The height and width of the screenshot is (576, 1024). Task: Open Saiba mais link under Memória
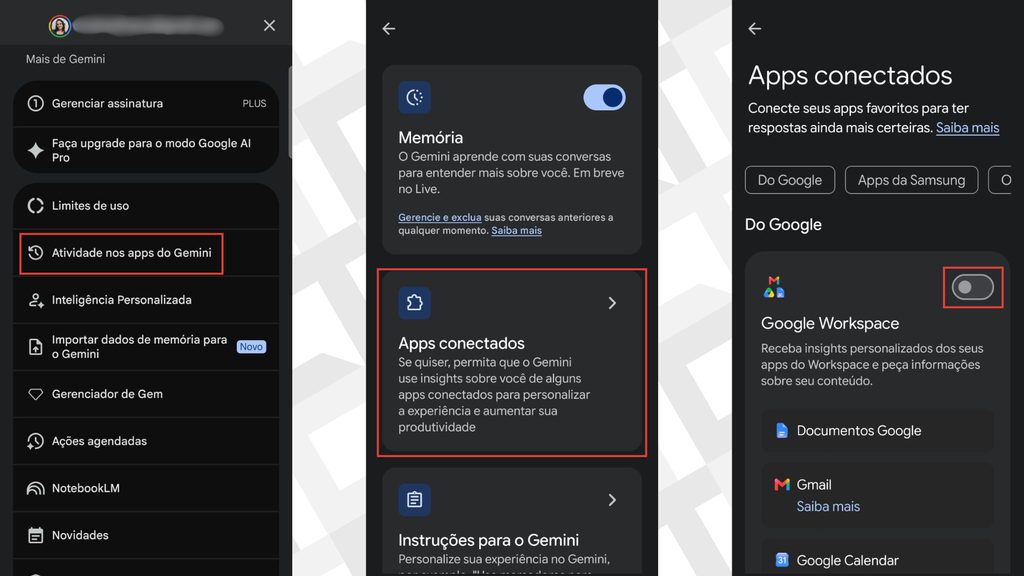517,231
